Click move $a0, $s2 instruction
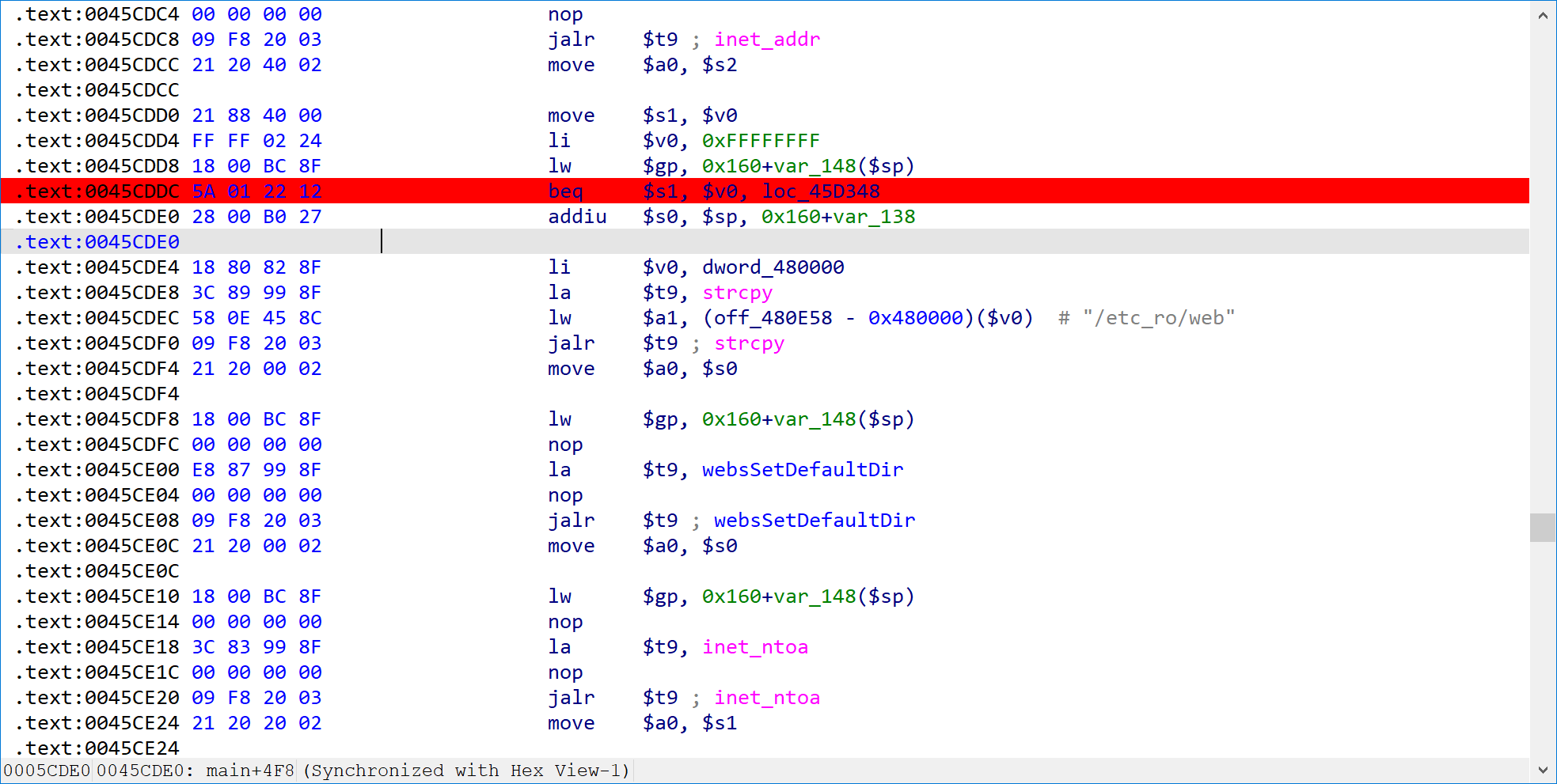This screenshot has width=1557, height=784. coord(642,65)
